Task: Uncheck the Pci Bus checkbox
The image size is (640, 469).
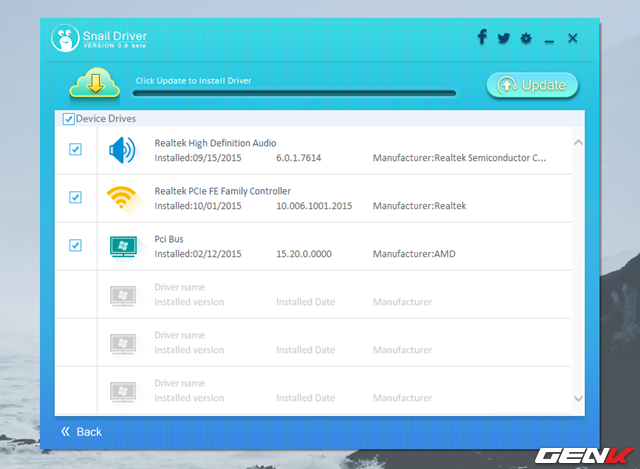Action: tap(75, 245)
